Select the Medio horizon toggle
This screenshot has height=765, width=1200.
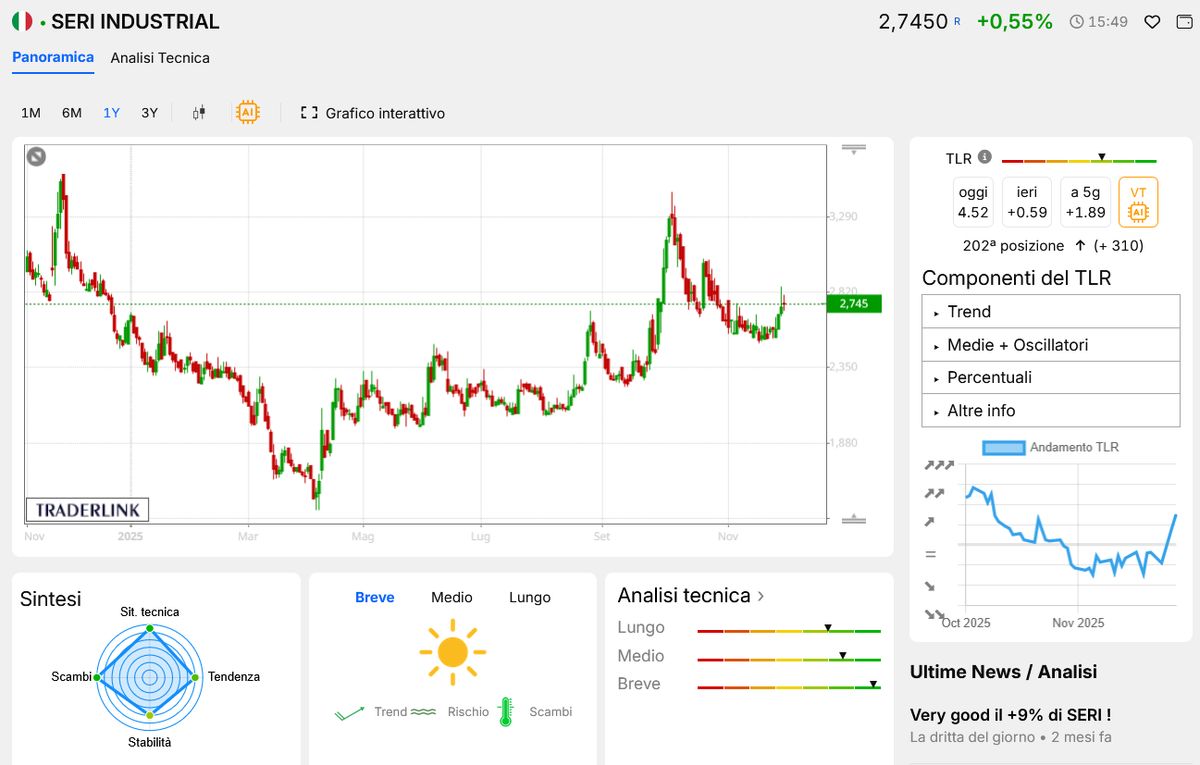click(452, 597)
